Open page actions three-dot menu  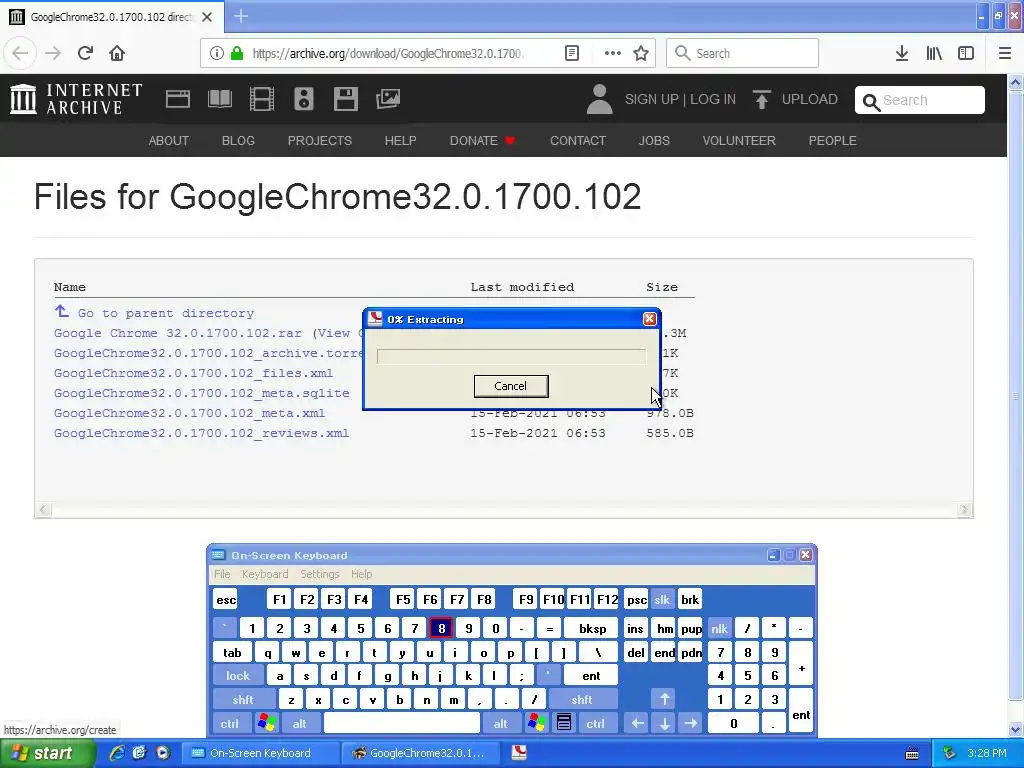pos(612,53)
